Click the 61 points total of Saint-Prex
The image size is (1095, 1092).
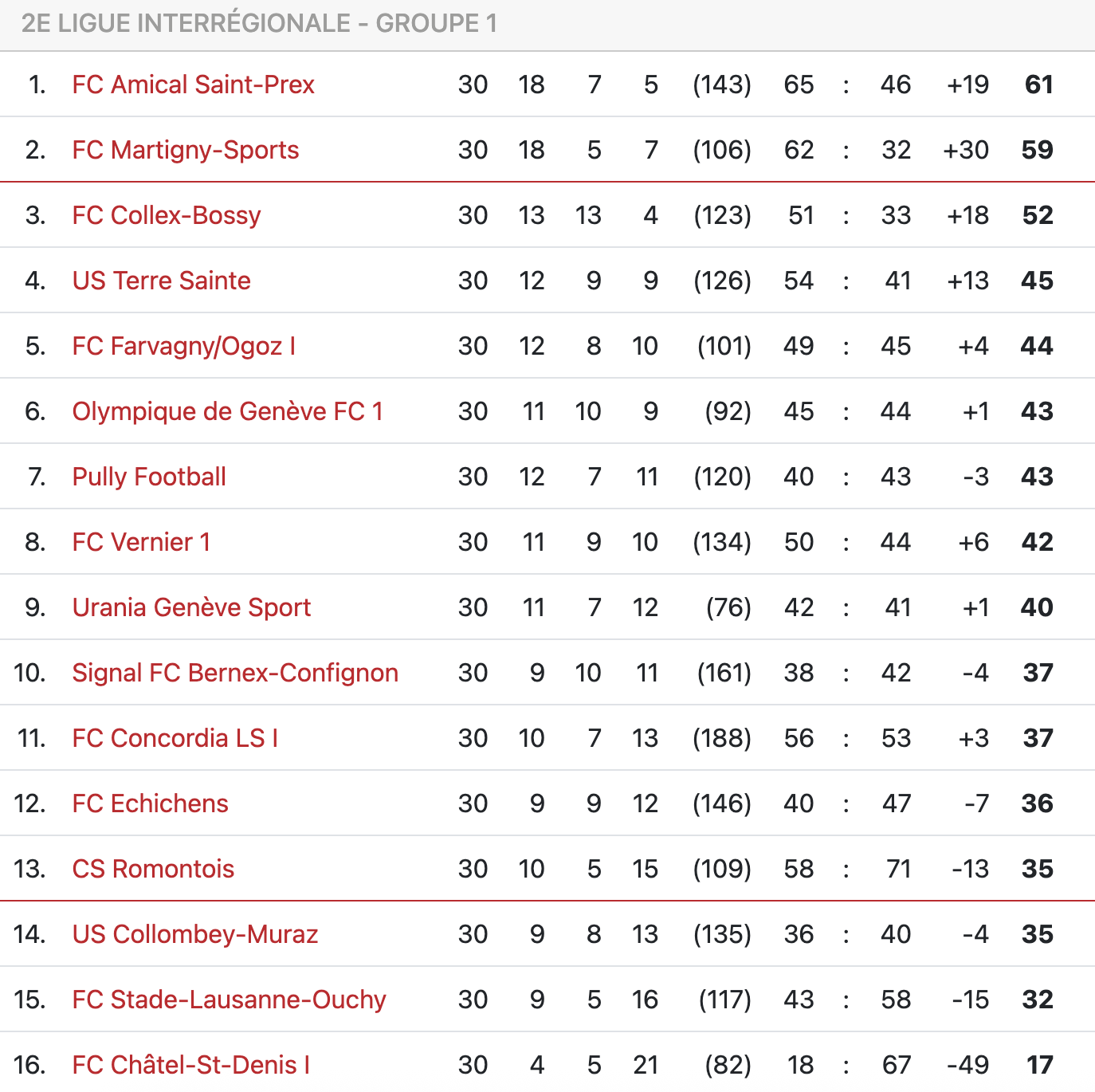coord(1038,84)
